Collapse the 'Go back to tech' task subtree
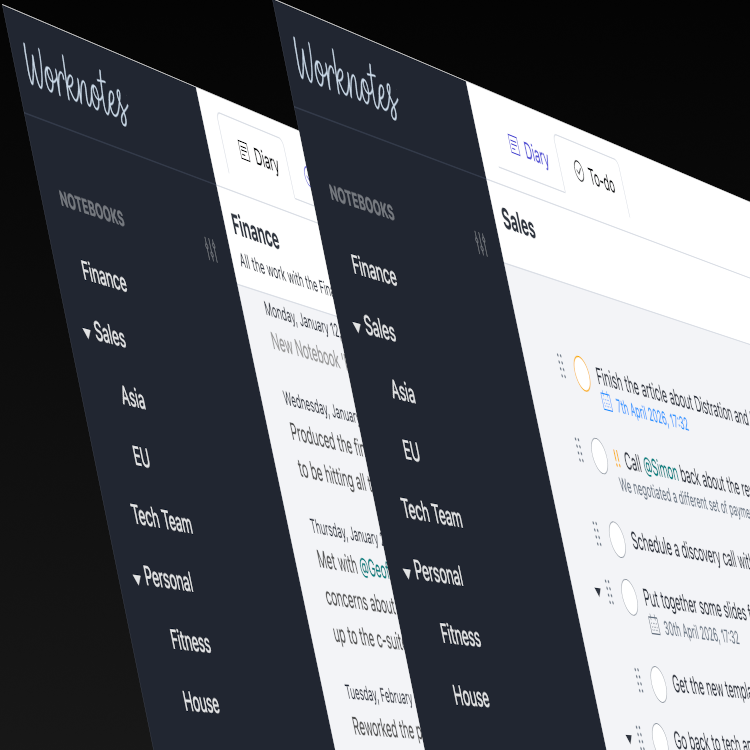 (x=629, y=739)
